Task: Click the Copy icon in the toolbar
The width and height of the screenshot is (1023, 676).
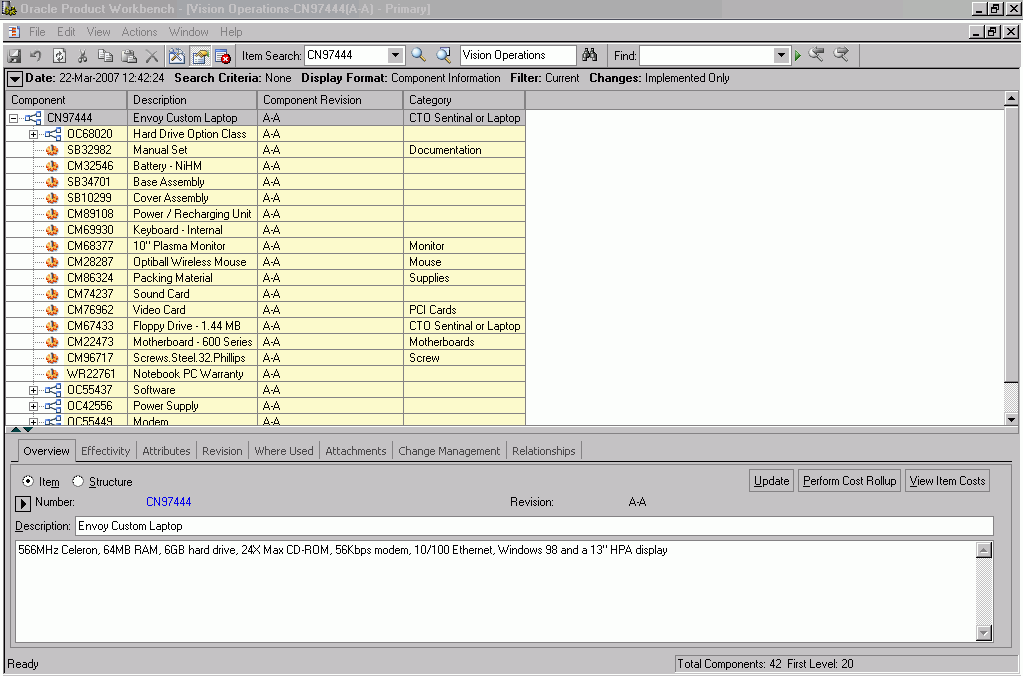Action: 105,56
